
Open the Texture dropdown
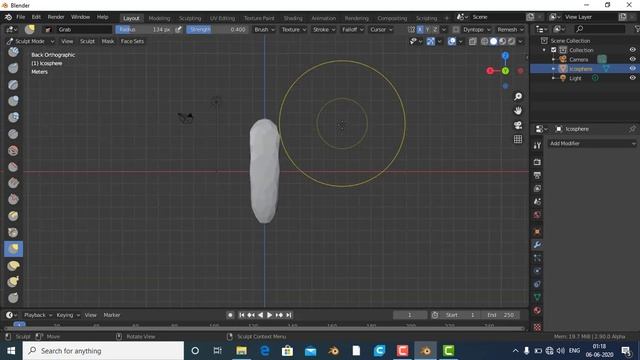(x=293, y=29)
